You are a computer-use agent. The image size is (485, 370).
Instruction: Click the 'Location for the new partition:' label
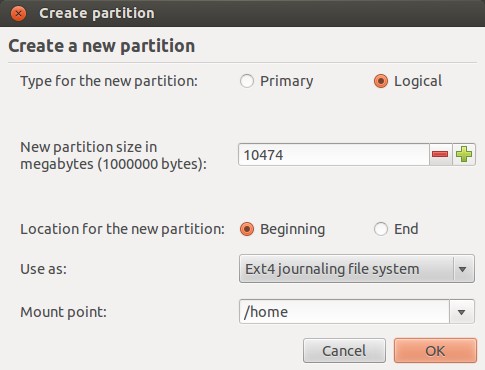[x=122, y=229]
